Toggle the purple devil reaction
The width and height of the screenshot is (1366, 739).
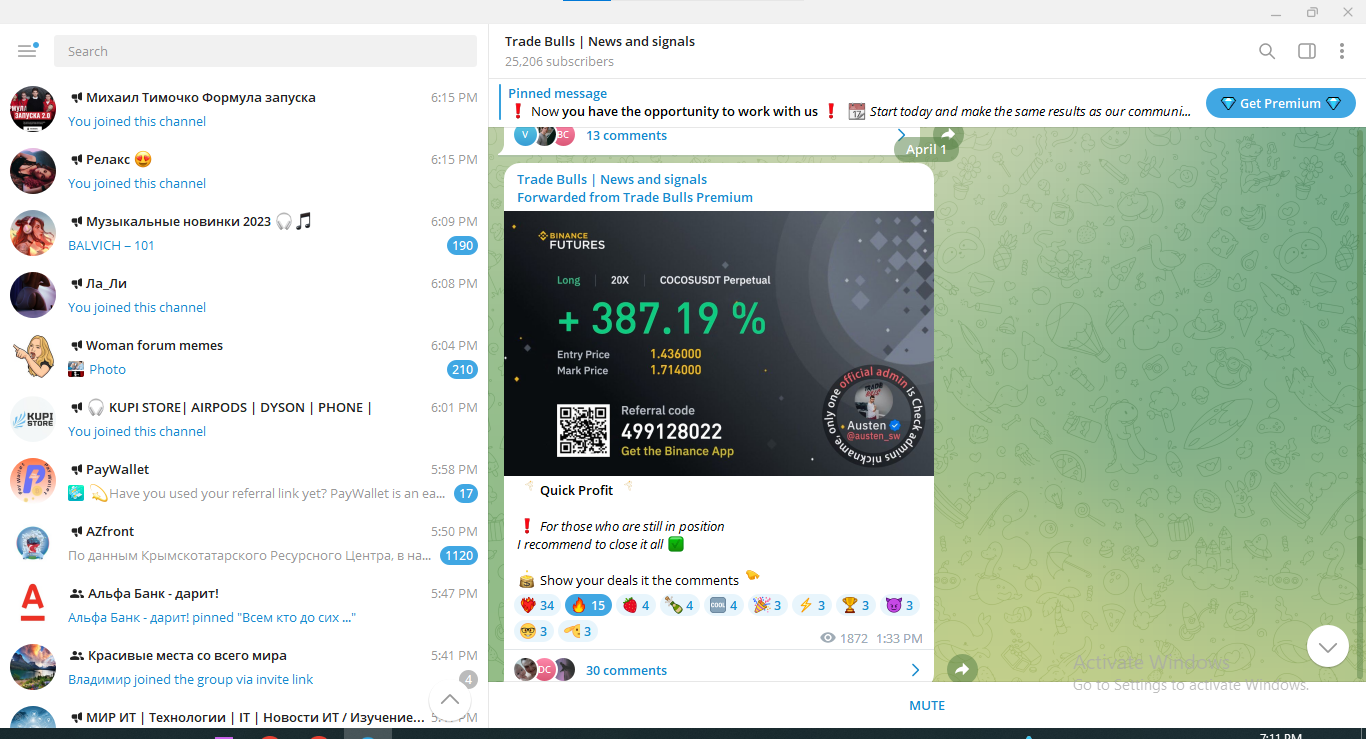tap(900, 605)
